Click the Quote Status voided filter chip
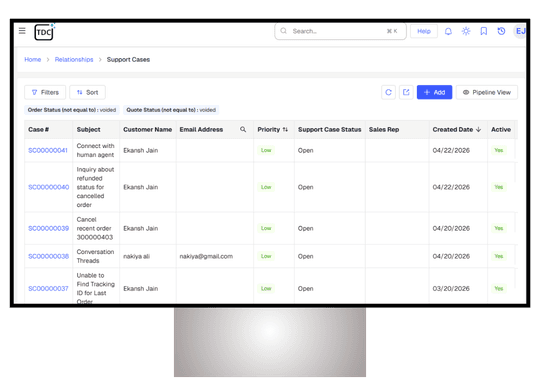Screen dimensions: 540x384 click(x=171, y=110)
